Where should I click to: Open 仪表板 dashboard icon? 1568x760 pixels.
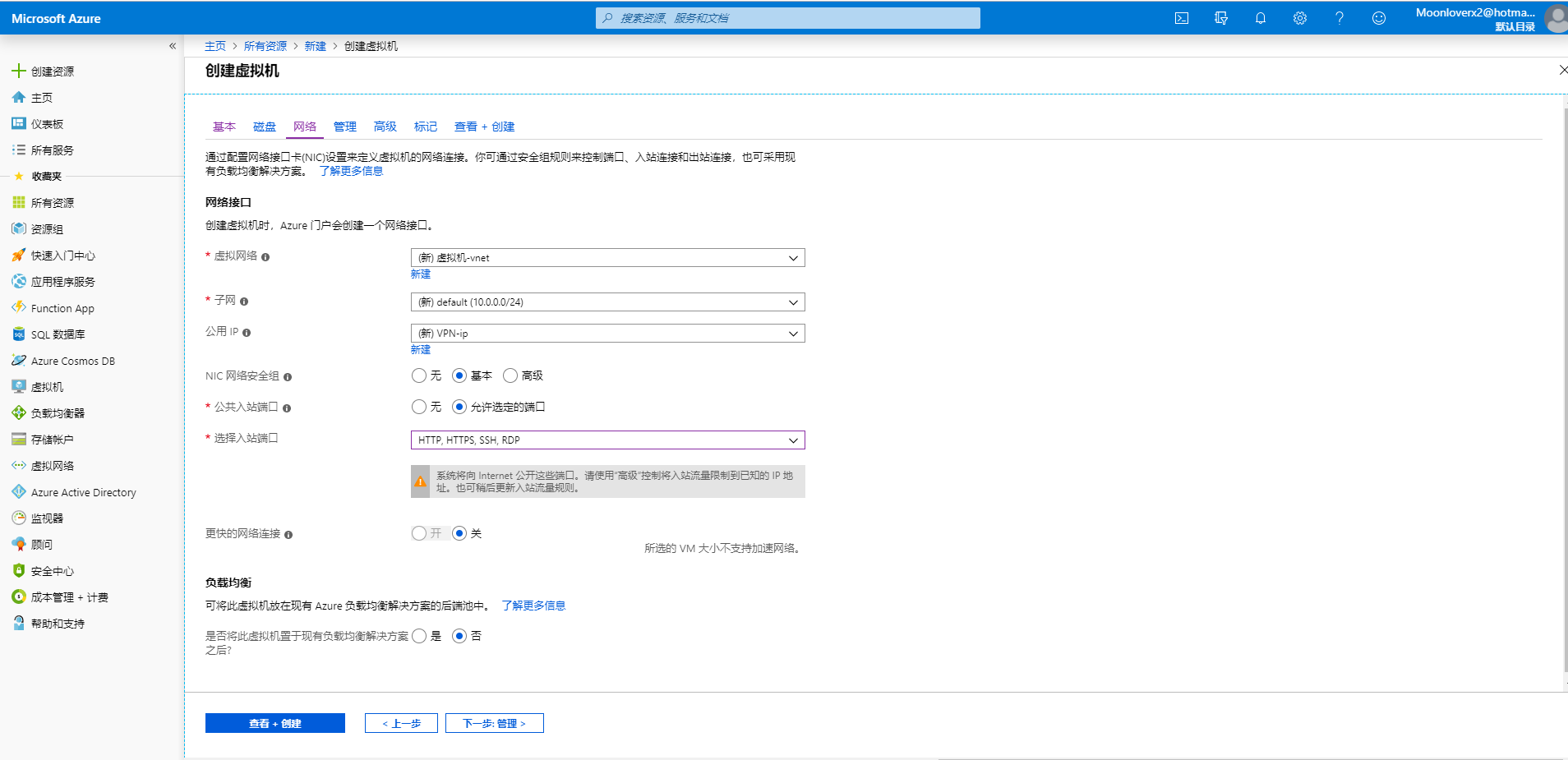tap(19, 124)
